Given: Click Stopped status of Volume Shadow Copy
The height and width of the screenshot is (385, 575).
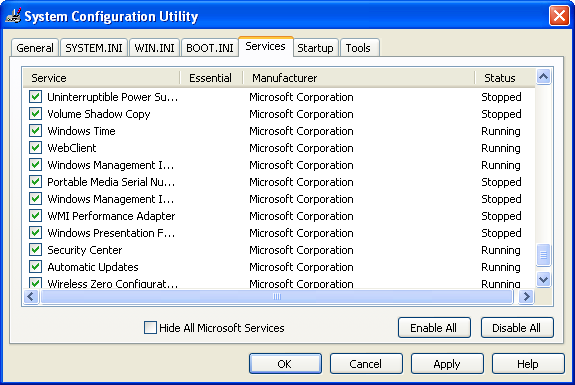Looking at the screenshot, I should (501, 114).
